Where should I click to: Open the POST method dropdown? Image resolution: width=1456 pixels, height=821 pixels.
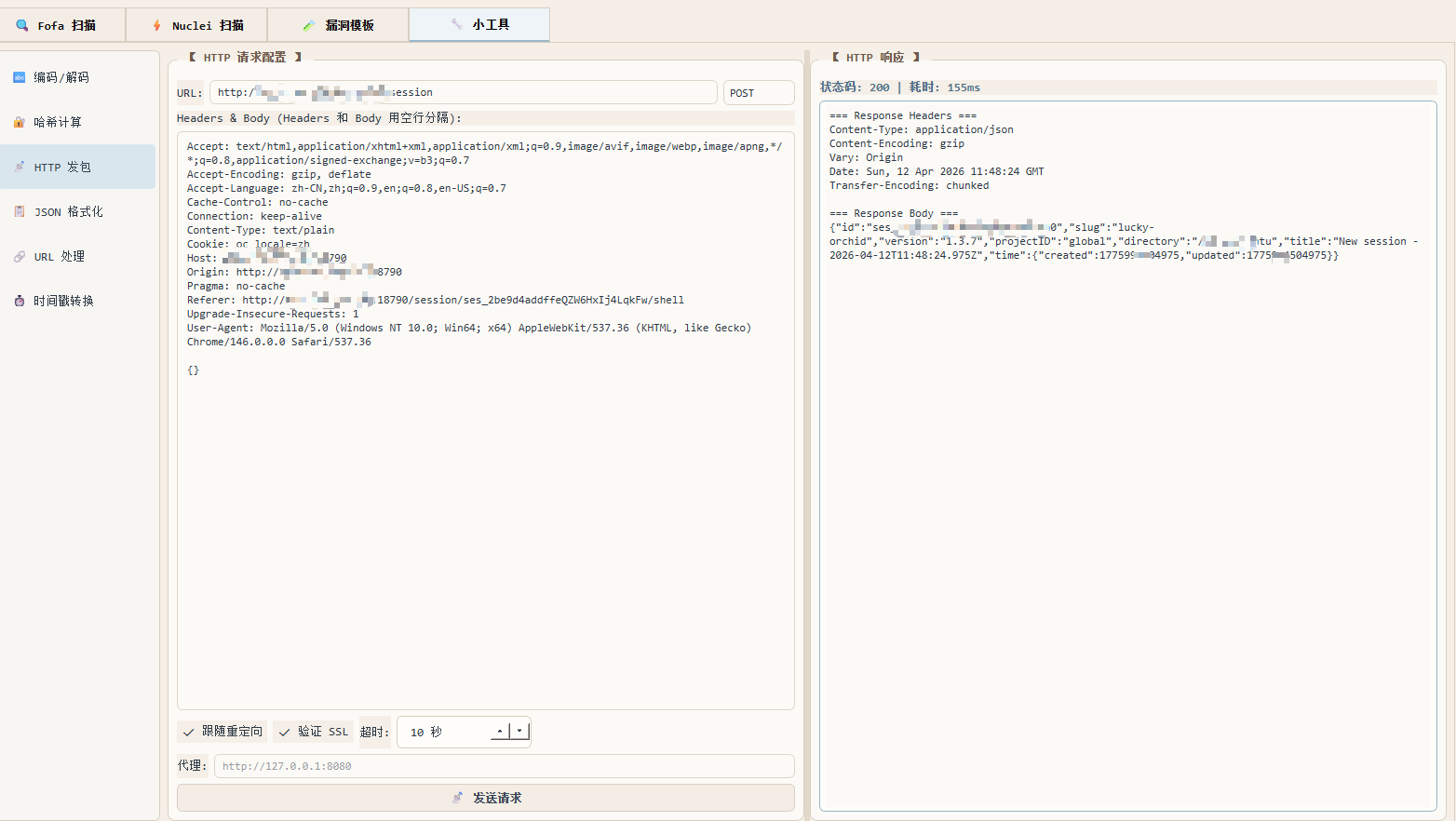[758, 93]
